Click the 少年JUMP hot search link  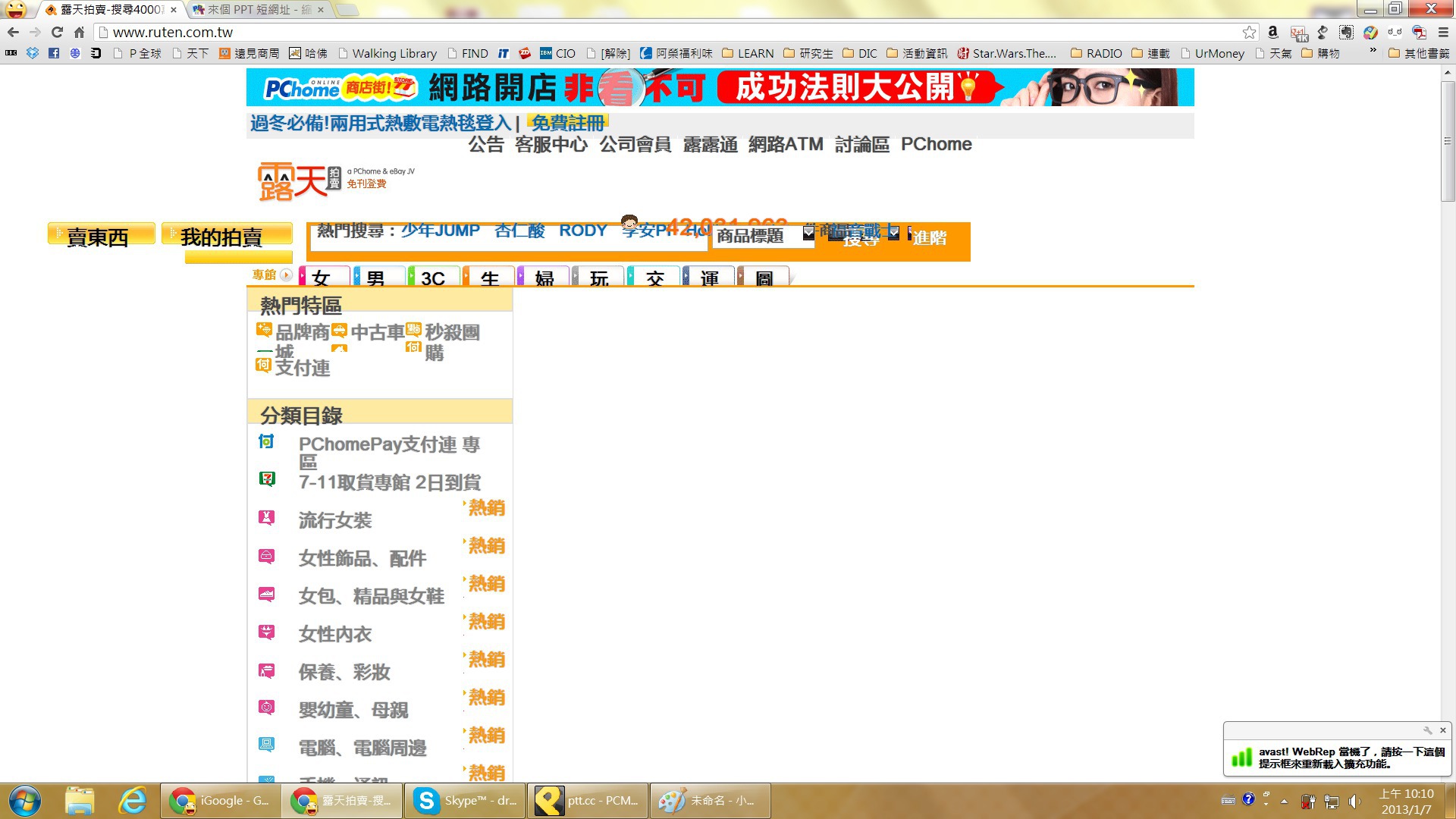click(x=441, y=230)
